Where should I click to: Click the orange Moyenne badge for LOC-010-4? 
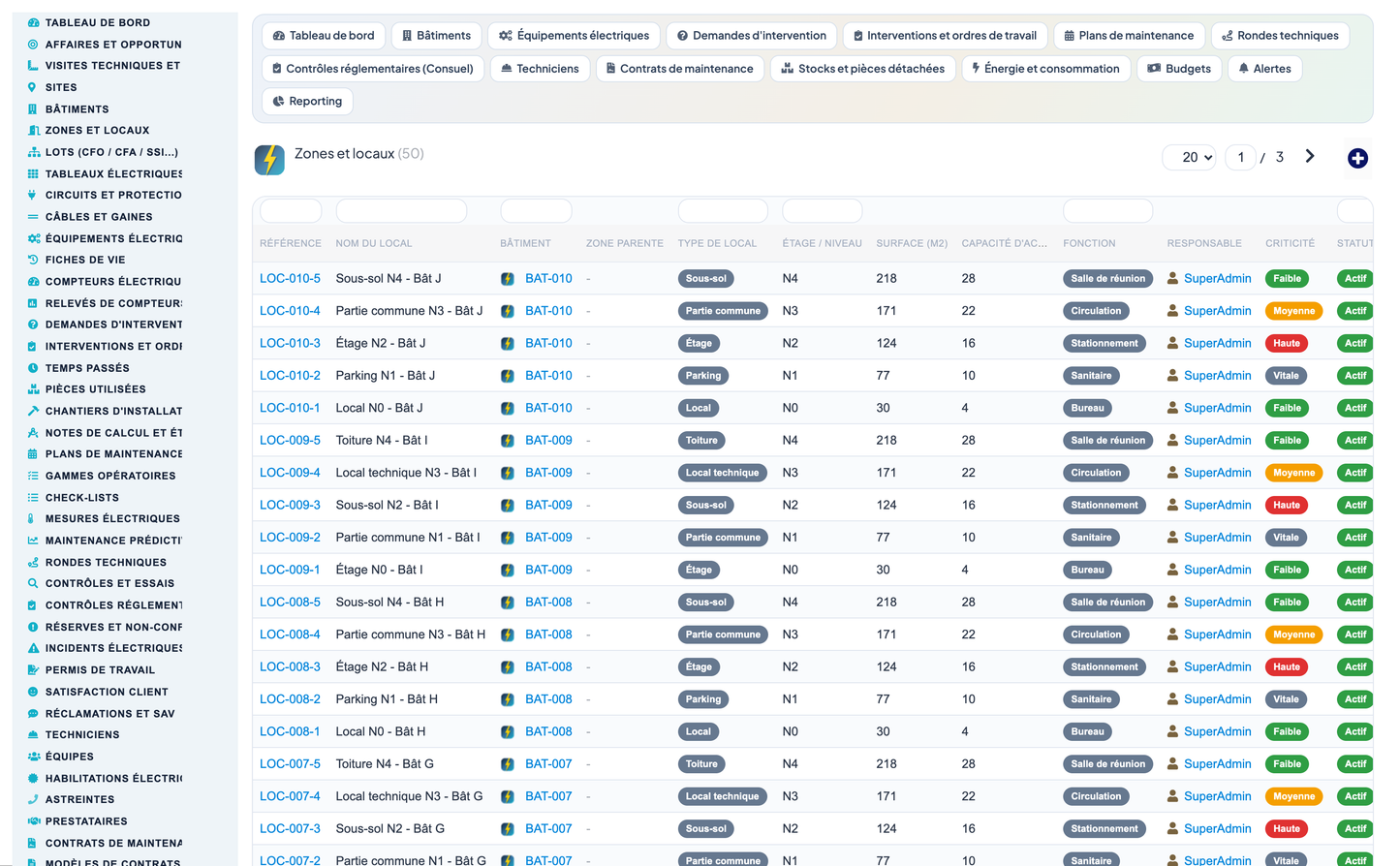1293,311
